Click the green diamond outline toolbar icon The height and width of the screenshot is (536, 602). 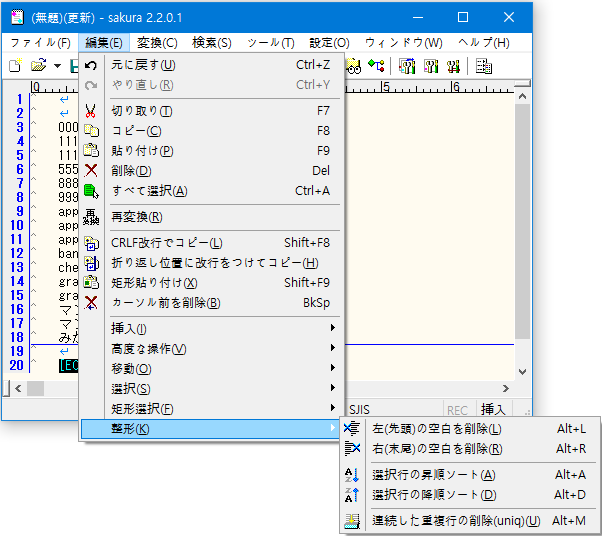point(376,66)
